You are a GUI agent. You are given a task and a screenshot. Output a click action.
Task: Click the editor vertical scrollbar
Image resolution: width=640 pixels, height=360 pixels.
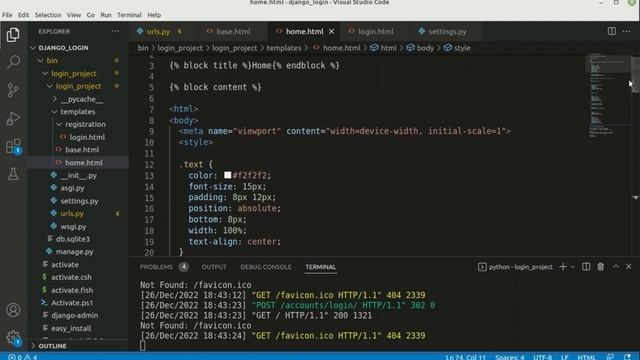point(636,75)
